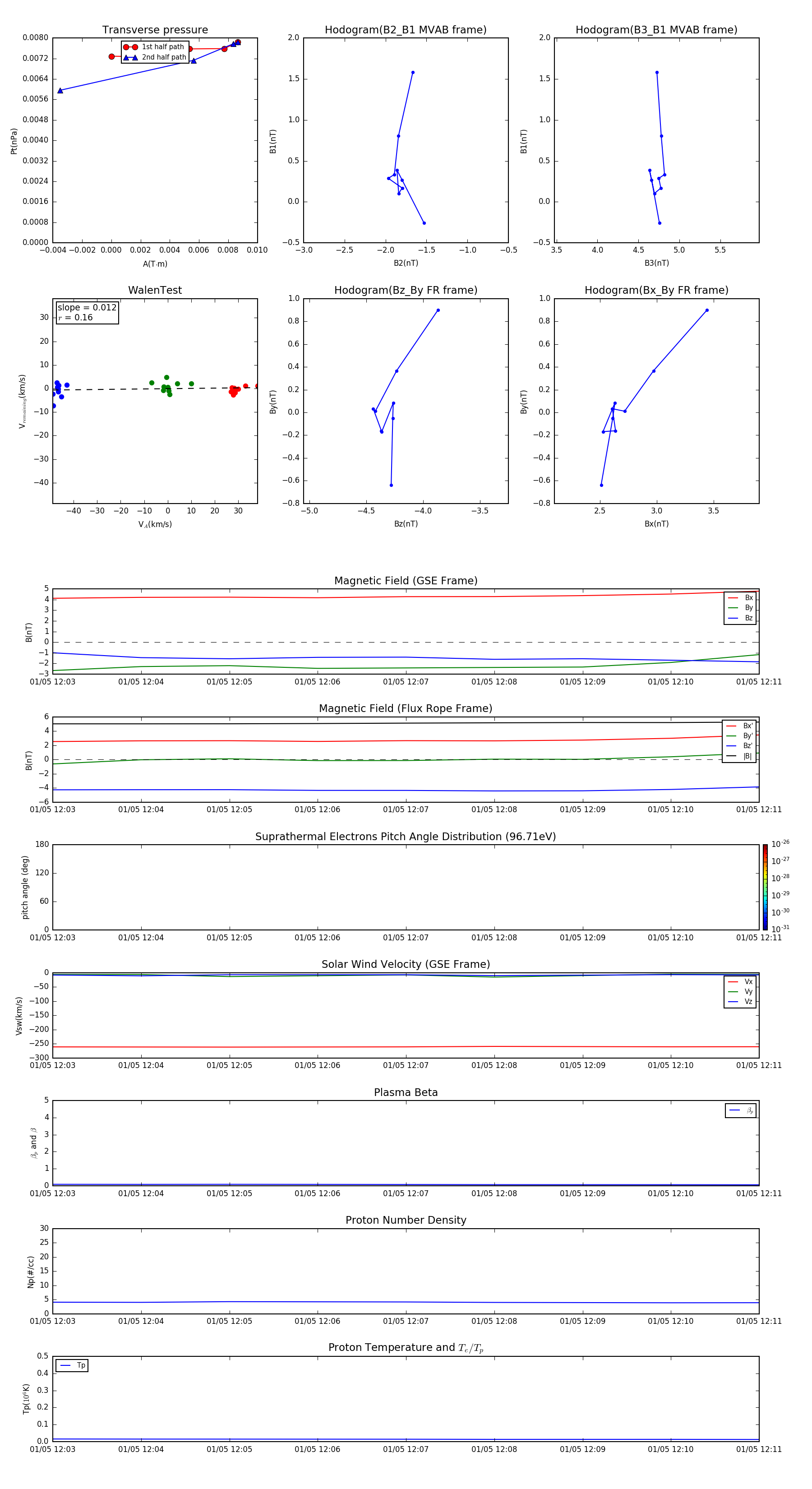Click the Hodogram(B3_B1 MVAB frame) title

(656, 30)
